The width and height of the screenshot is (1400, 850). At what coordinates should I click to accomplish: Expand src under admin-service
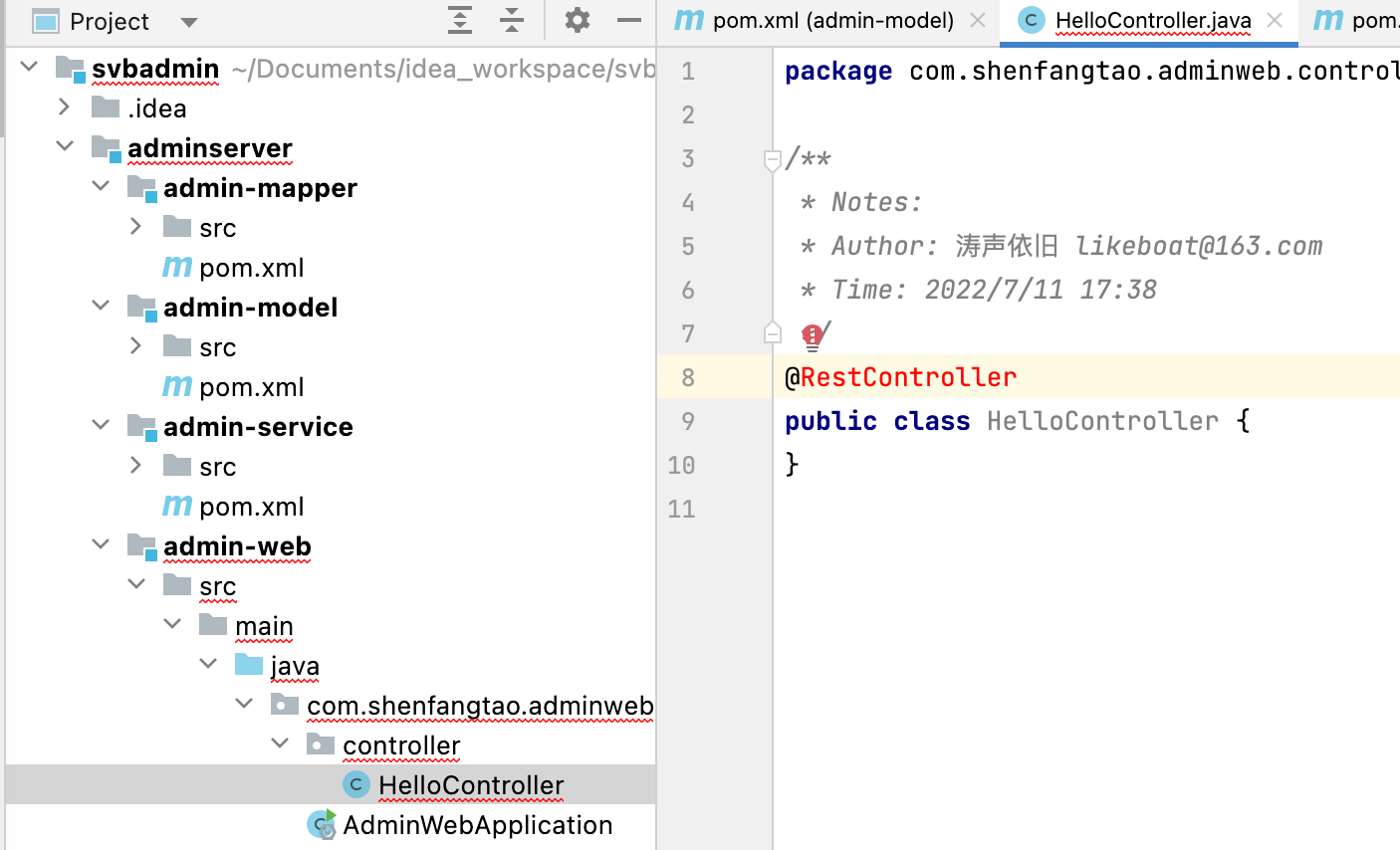pyautogui.click(x=136, y=465)
